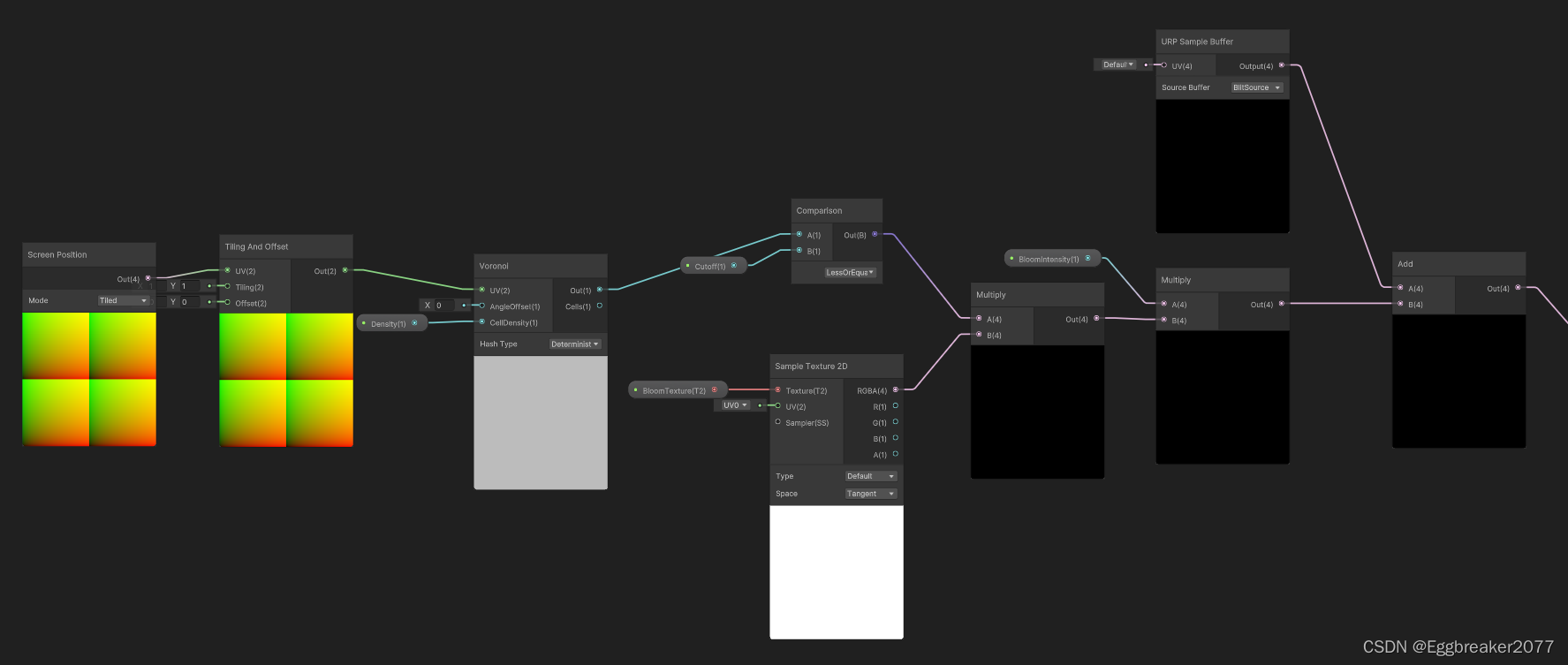Open Screen Position Mode dropdown (Tiled)
The height and width of the screenshot is (665, 1568).
tap(123, 300)
